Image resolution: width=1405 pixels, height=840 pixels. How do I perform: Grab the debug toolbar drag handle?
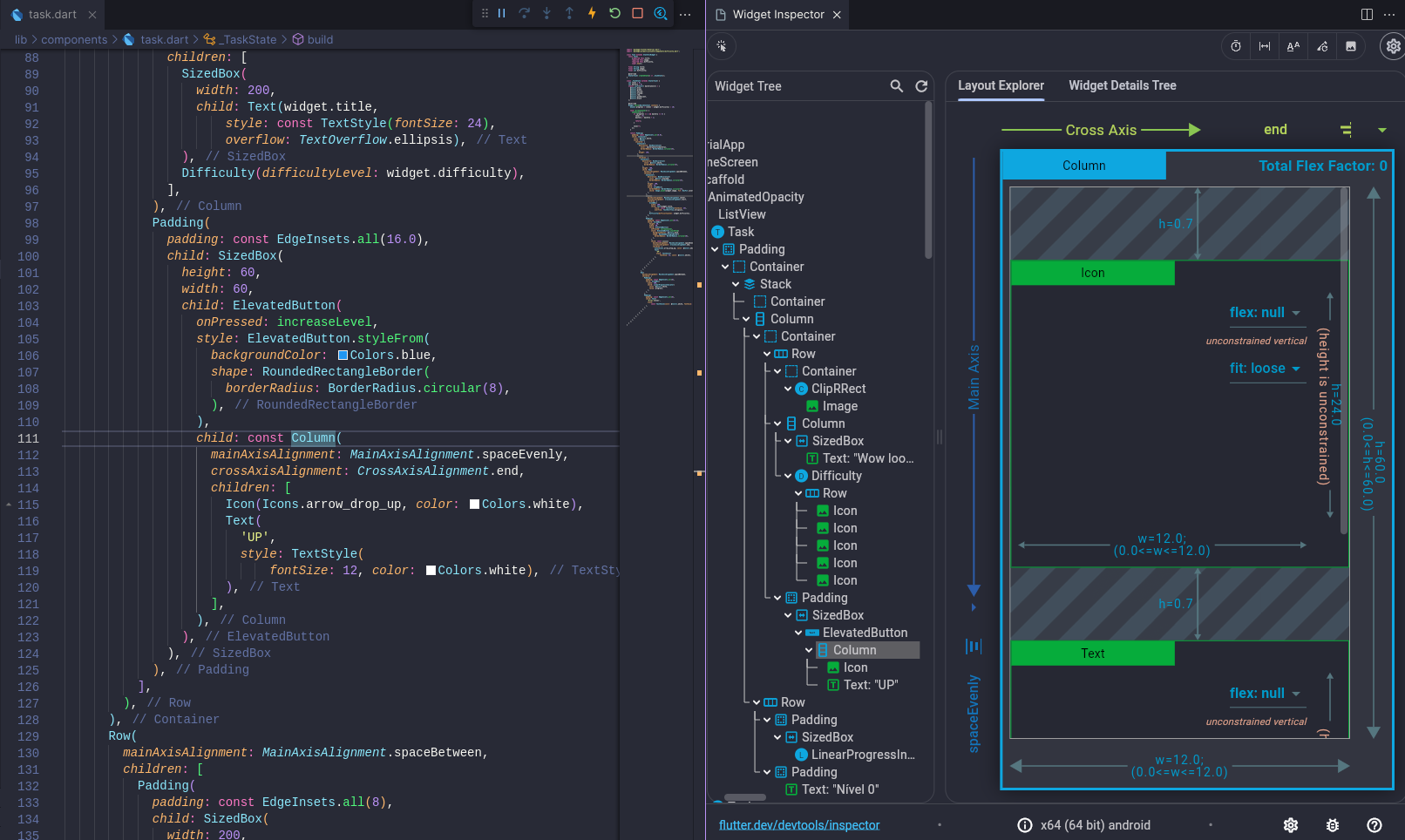[x=485, y=13]
